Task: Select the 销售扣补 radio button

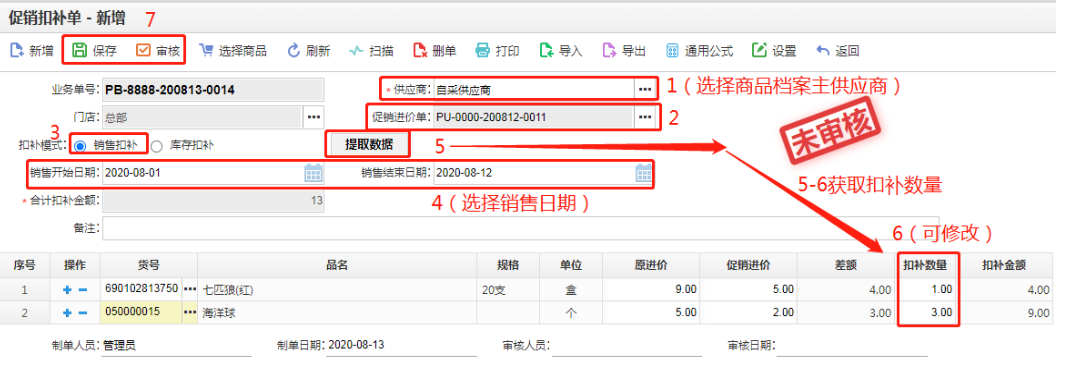Action: [x=80, y=145]
